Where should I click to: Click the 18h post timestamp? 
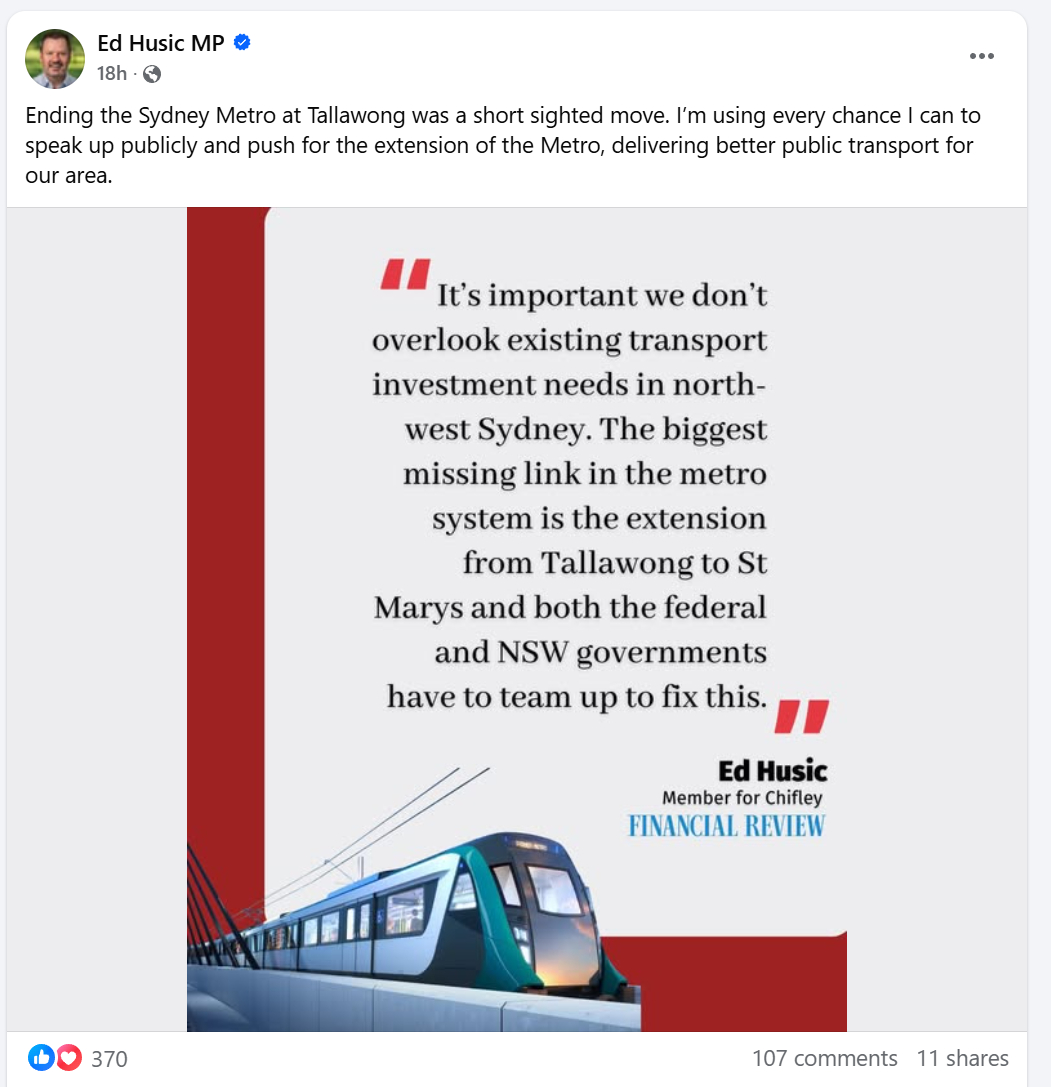(x=112, y=73)
